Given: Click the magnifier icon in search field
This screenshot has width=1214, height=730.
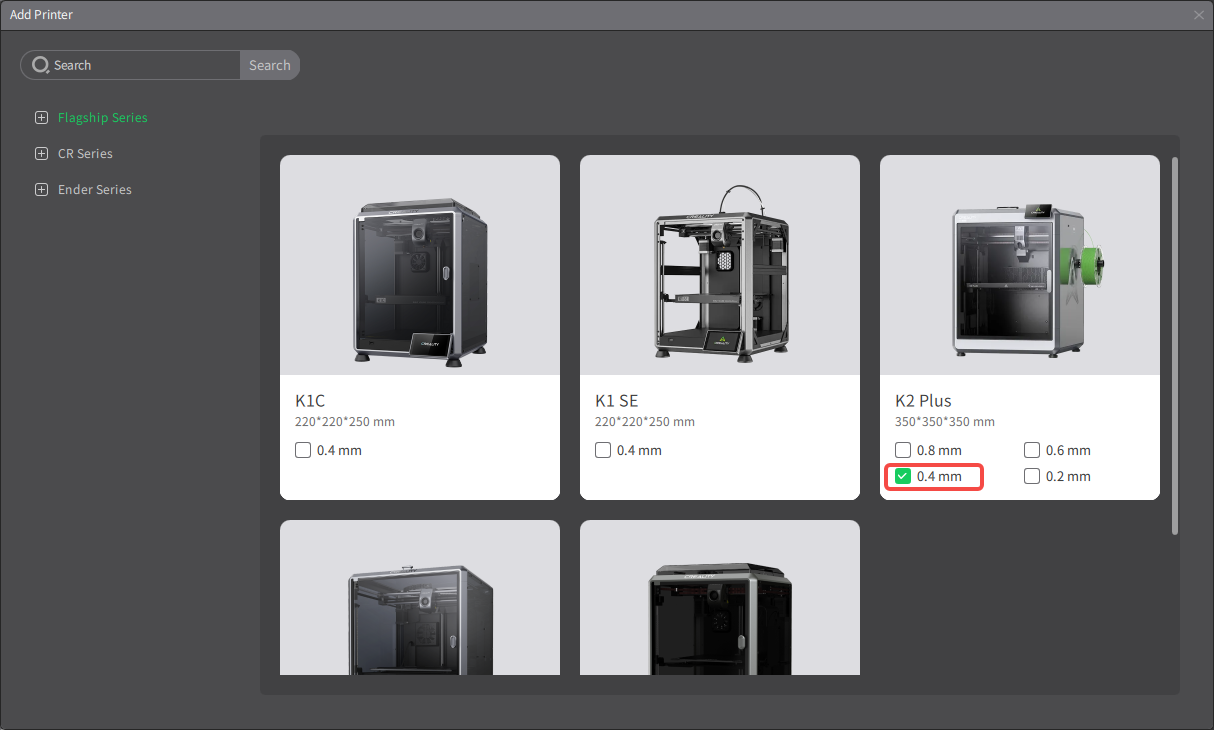Looking at the screenshot, I should click(x=40, y=65).
